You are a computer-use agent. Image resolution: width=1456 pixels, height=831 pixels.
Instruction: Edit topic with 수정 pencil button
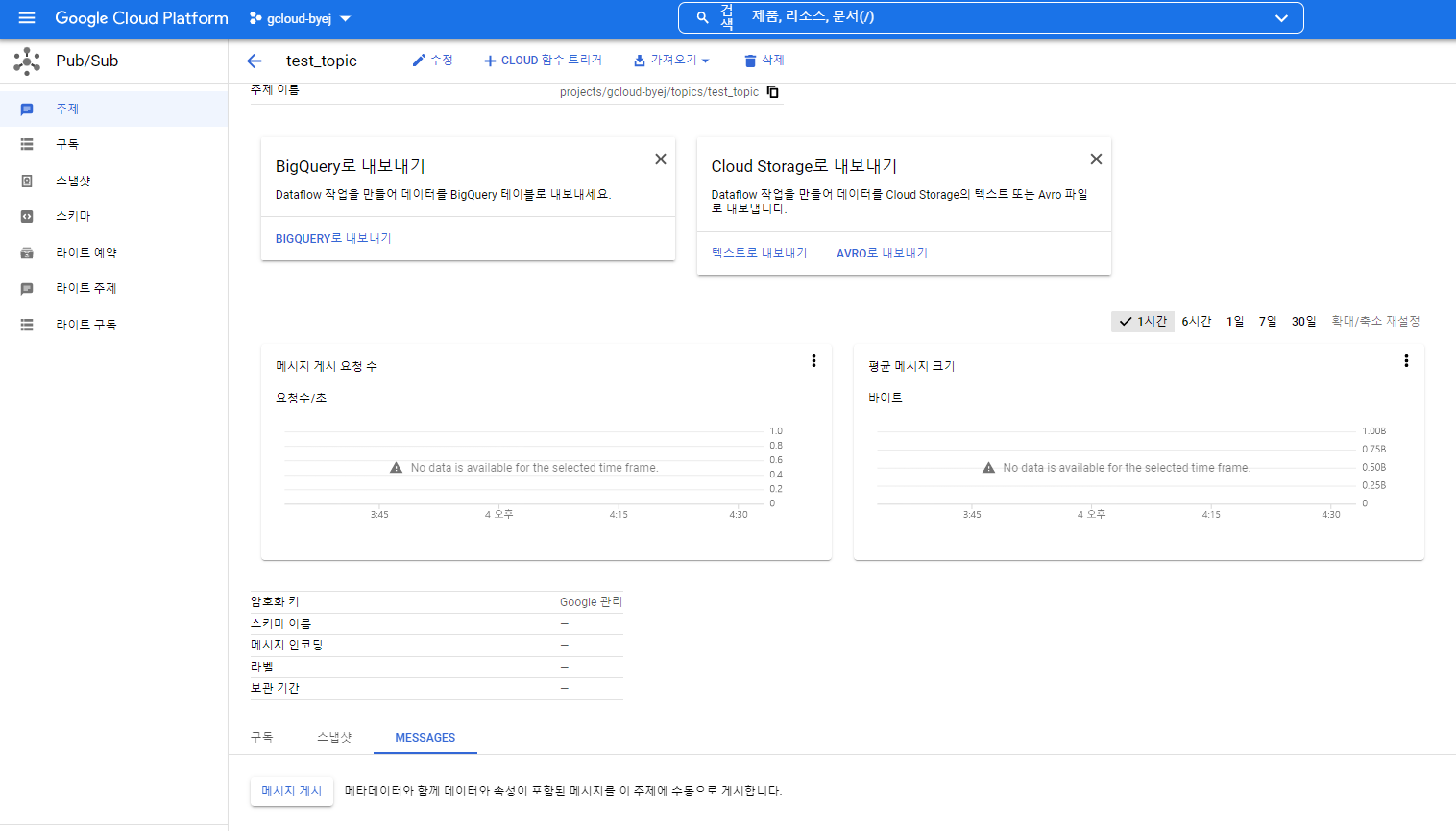(432, 61)
